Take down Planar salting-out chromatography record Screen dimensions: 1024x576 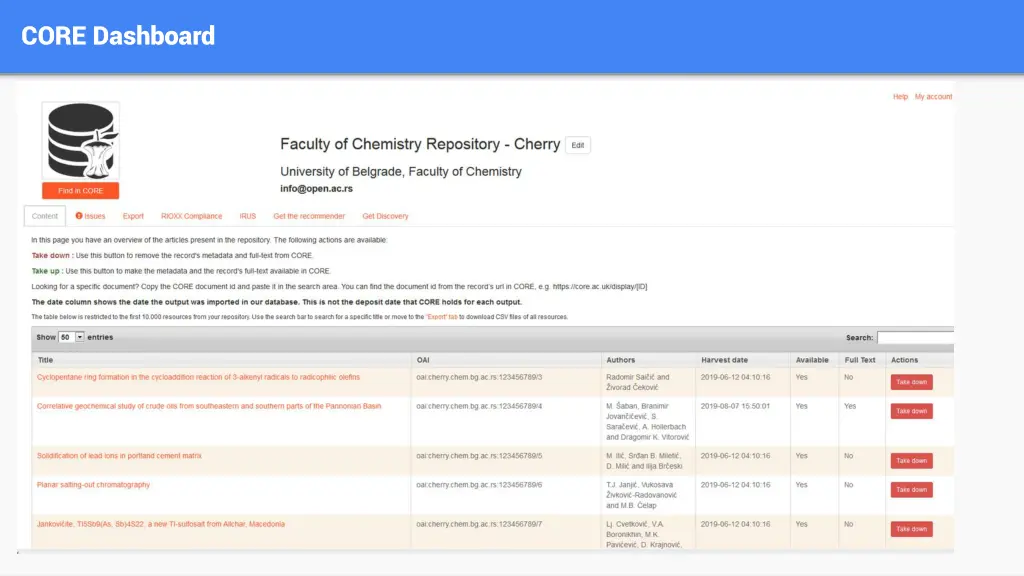[x=911, y=489]
